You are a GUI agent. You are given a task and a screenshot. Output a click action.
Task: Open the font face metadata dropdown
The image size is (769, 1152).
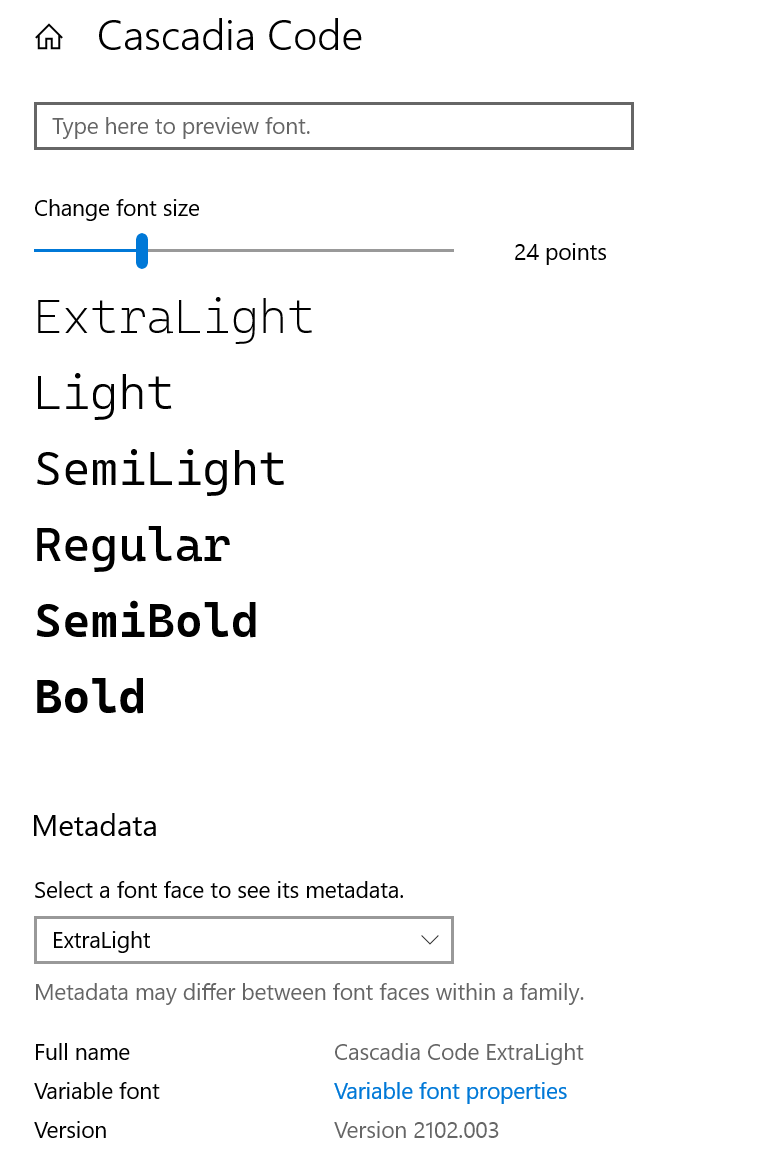244,940
